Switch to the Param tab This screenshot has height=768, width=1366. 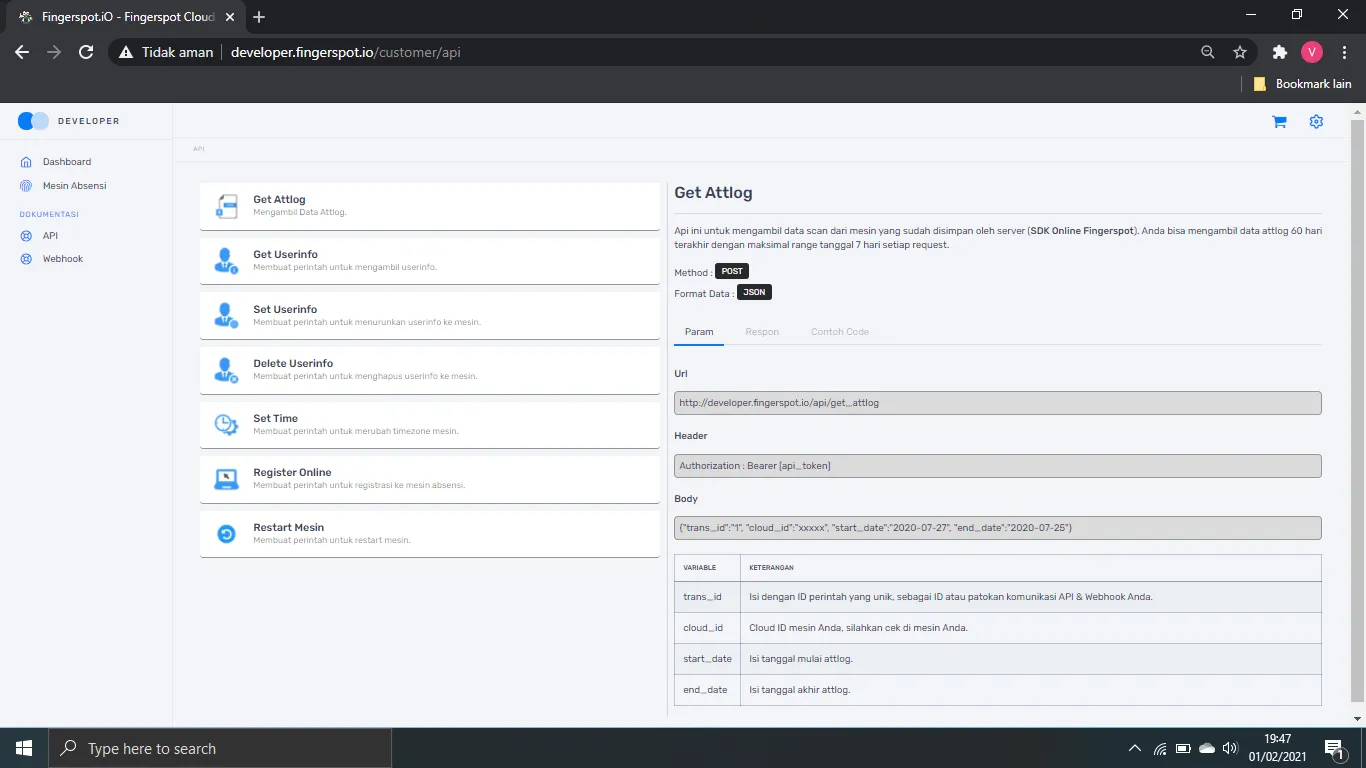pyautogui.click(x=699, y=332)
